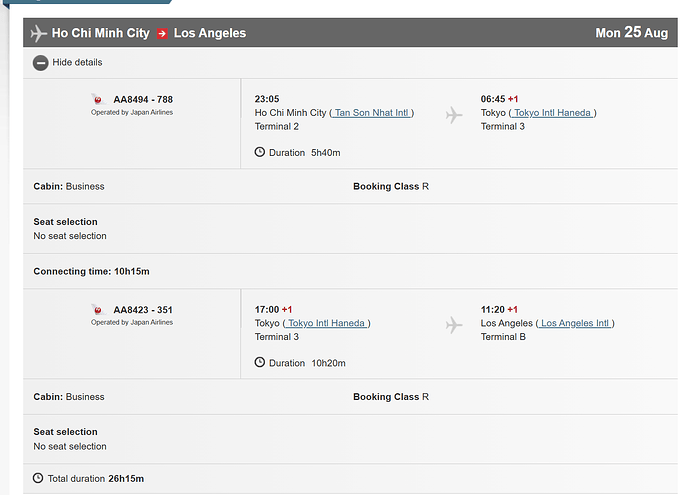Click departure time 17:00 +1
This screenshot has height=495, width=690.
[x=273, y=310]
